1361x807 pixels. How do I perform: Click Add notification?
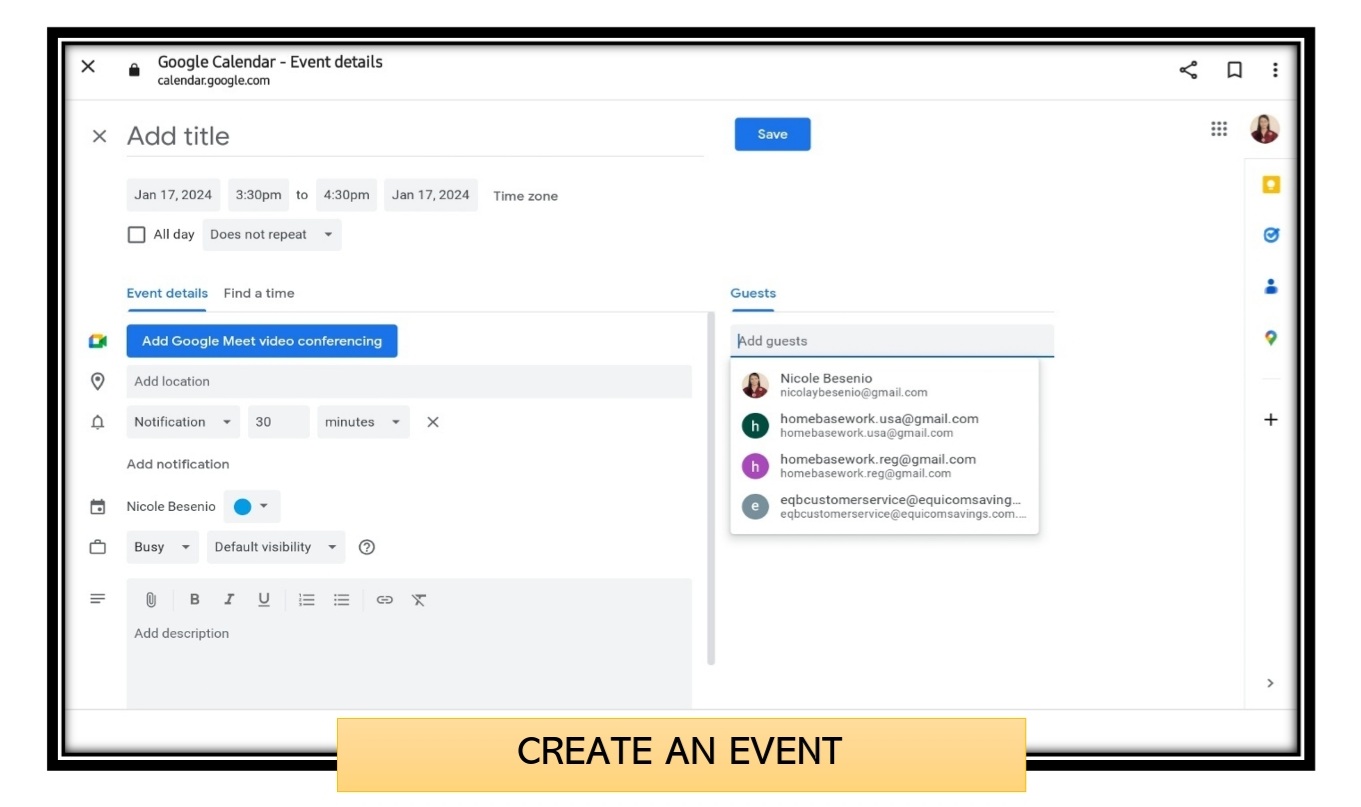pyautogui.click(x=178, y=464)
